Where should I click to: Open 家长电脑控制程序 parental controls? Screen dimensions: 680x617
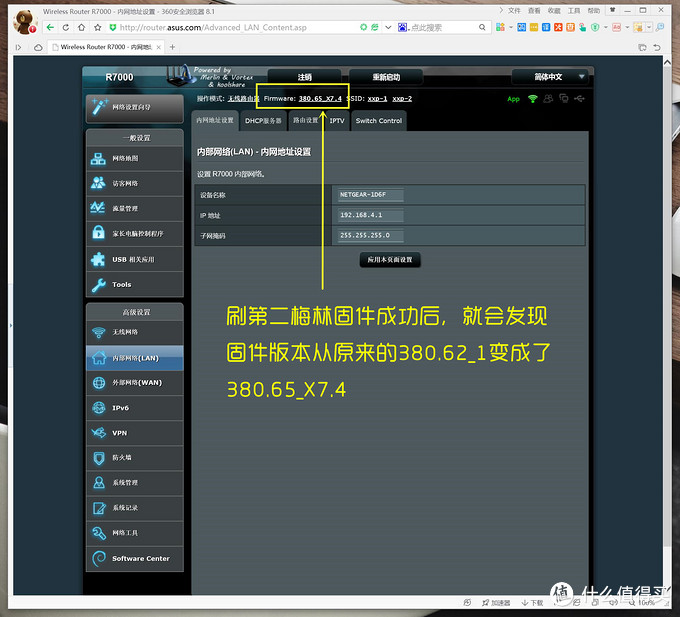135,234
